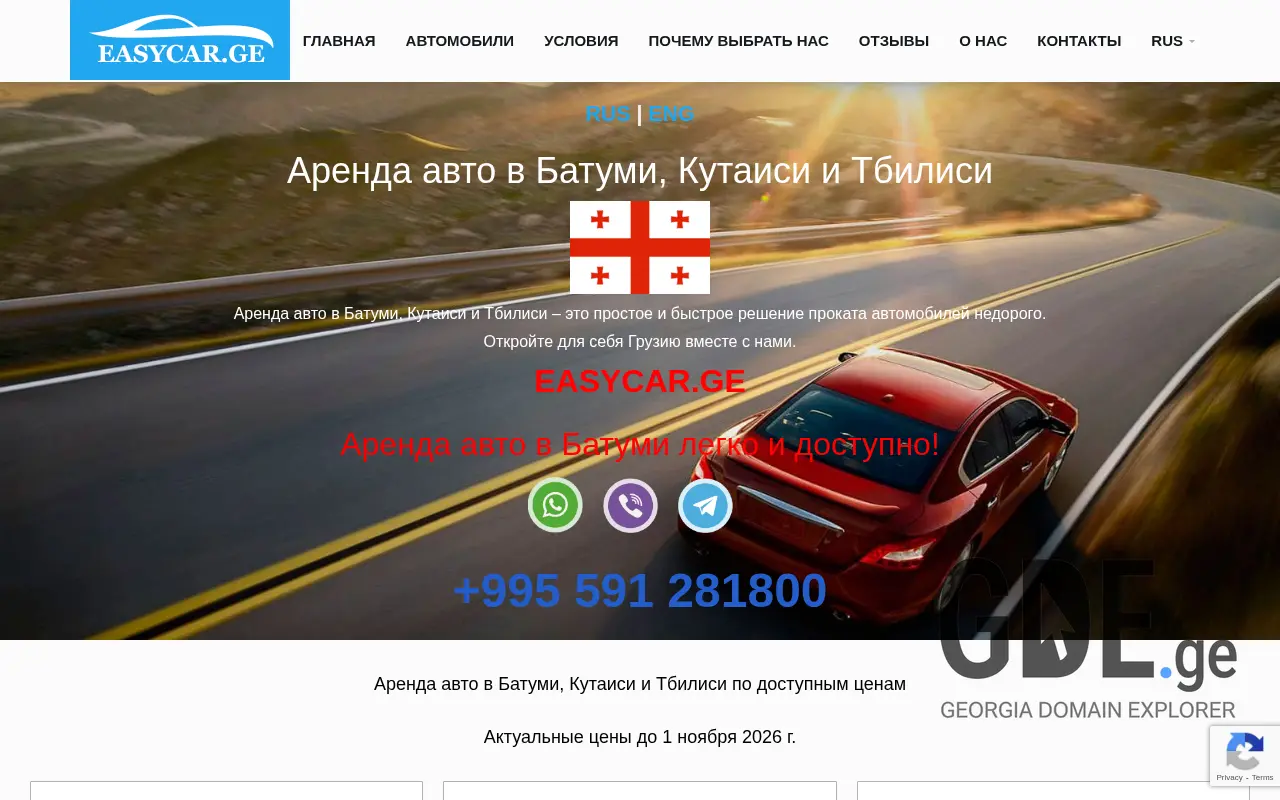The width and height of the screenshot is (1280, 800).
Task: Click ОТЗЫВЫ in the navbar
Action: (x=893, y=40)
